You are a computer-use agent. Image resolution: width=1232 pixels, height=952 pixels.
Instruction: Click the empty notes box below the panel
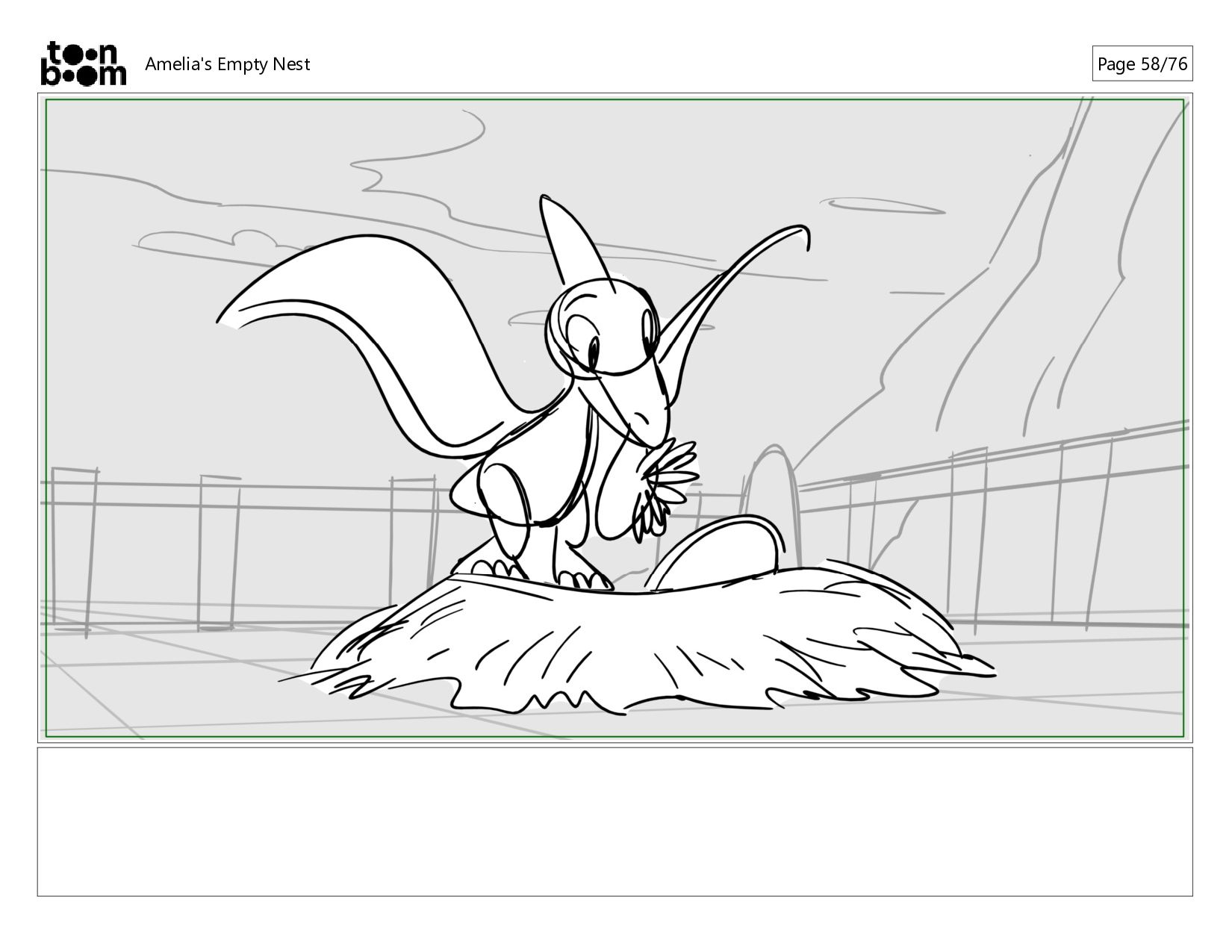click(x=615, y=821)
